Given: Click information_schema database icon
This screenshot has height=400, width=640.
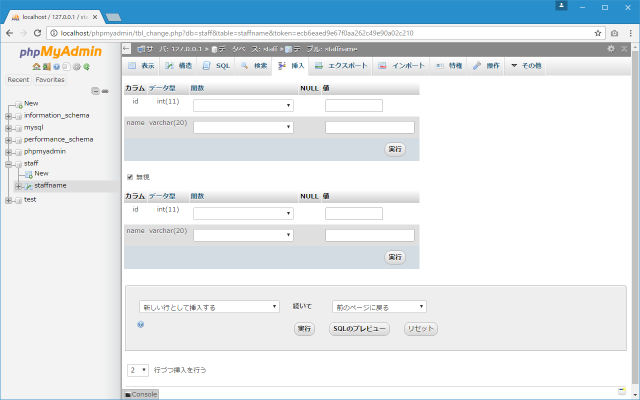Looking at the screenshot, I should pos(18,116).
